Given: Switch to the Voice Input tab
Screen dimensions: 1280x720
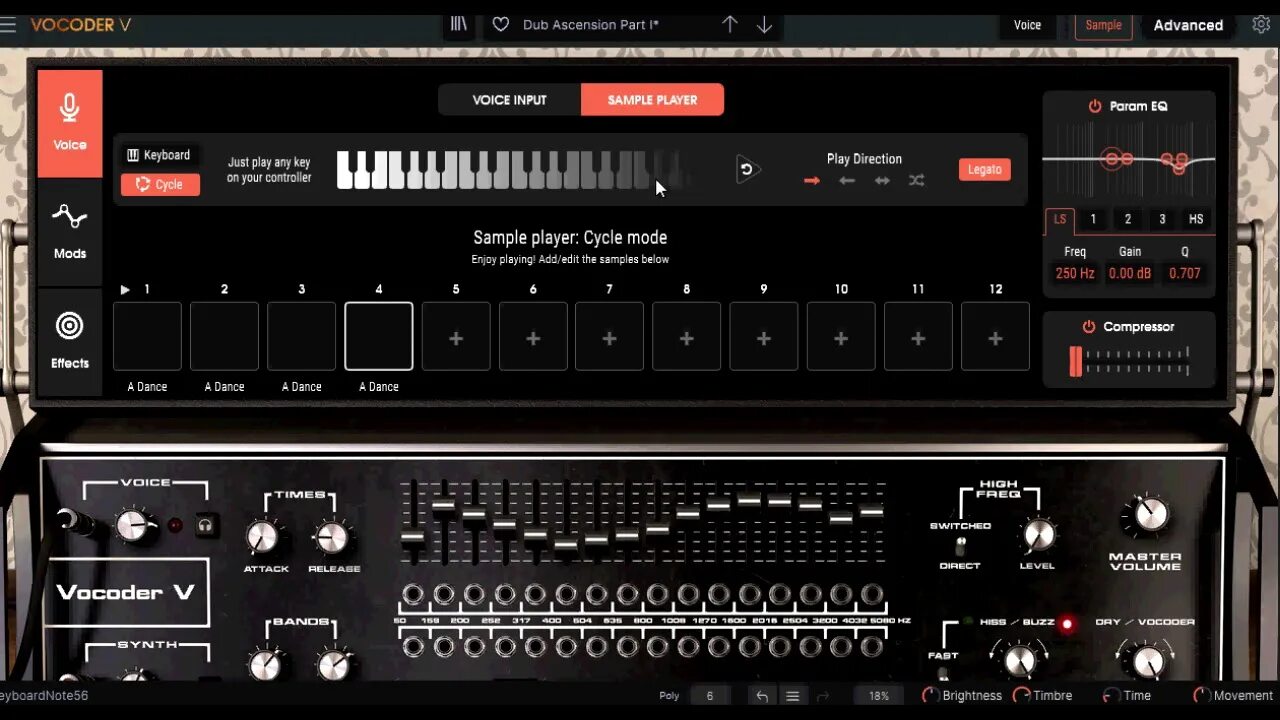Looking at the screenshot, I should [509, 100].
